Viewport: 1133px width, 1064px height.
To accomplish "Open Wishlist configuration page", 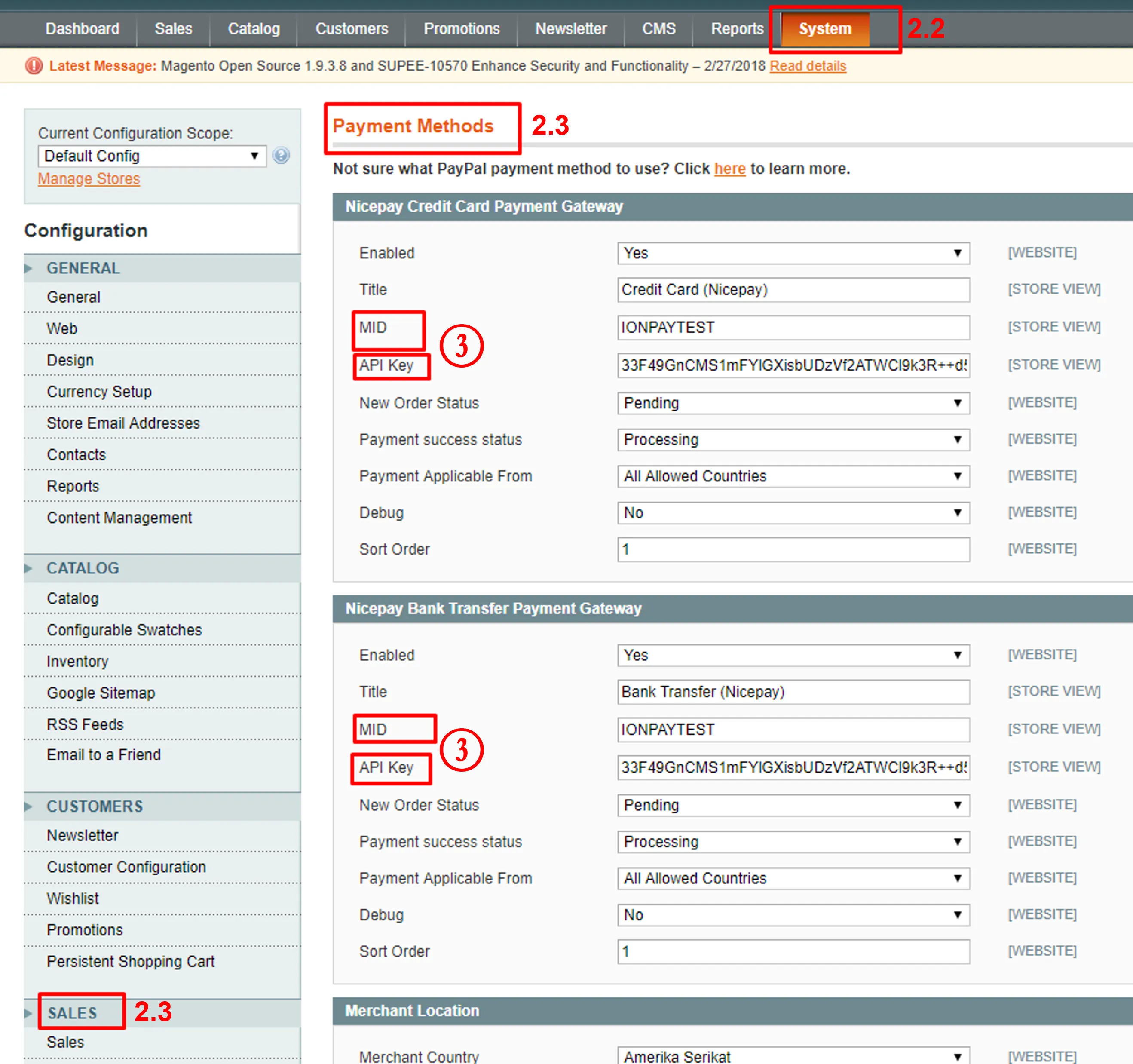I will click(162, 898).
